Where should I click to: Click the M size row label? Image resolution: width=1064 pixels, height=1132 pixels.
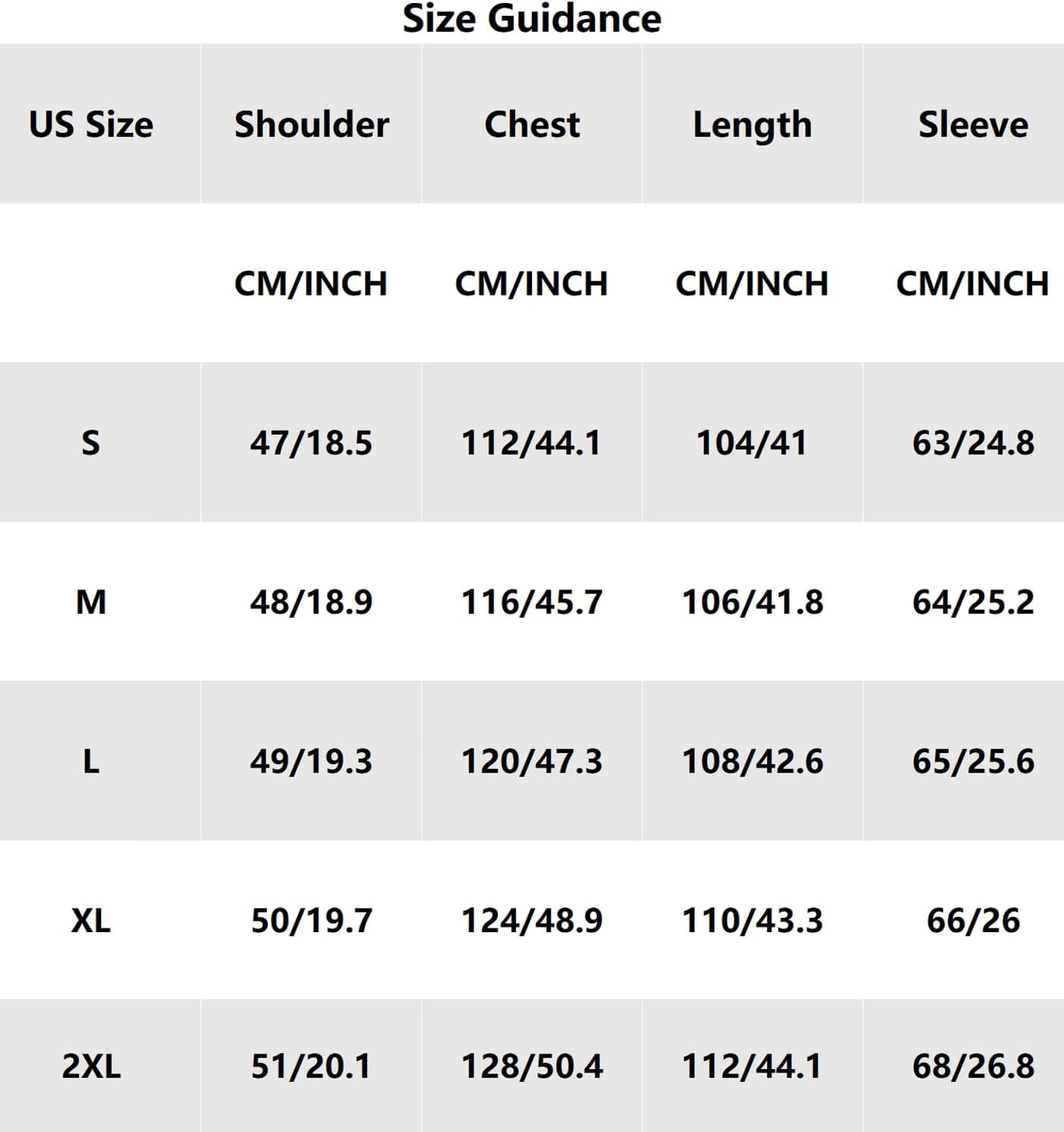[91, 602]
